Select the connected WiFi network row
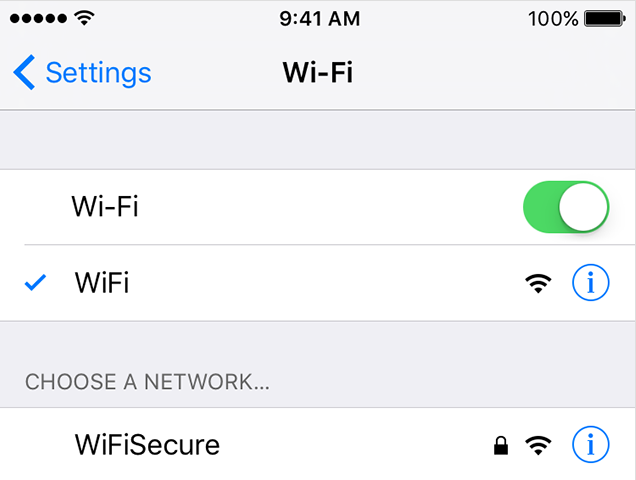The height and width of the screenshot is (480, 636). [x=318, y=283]
